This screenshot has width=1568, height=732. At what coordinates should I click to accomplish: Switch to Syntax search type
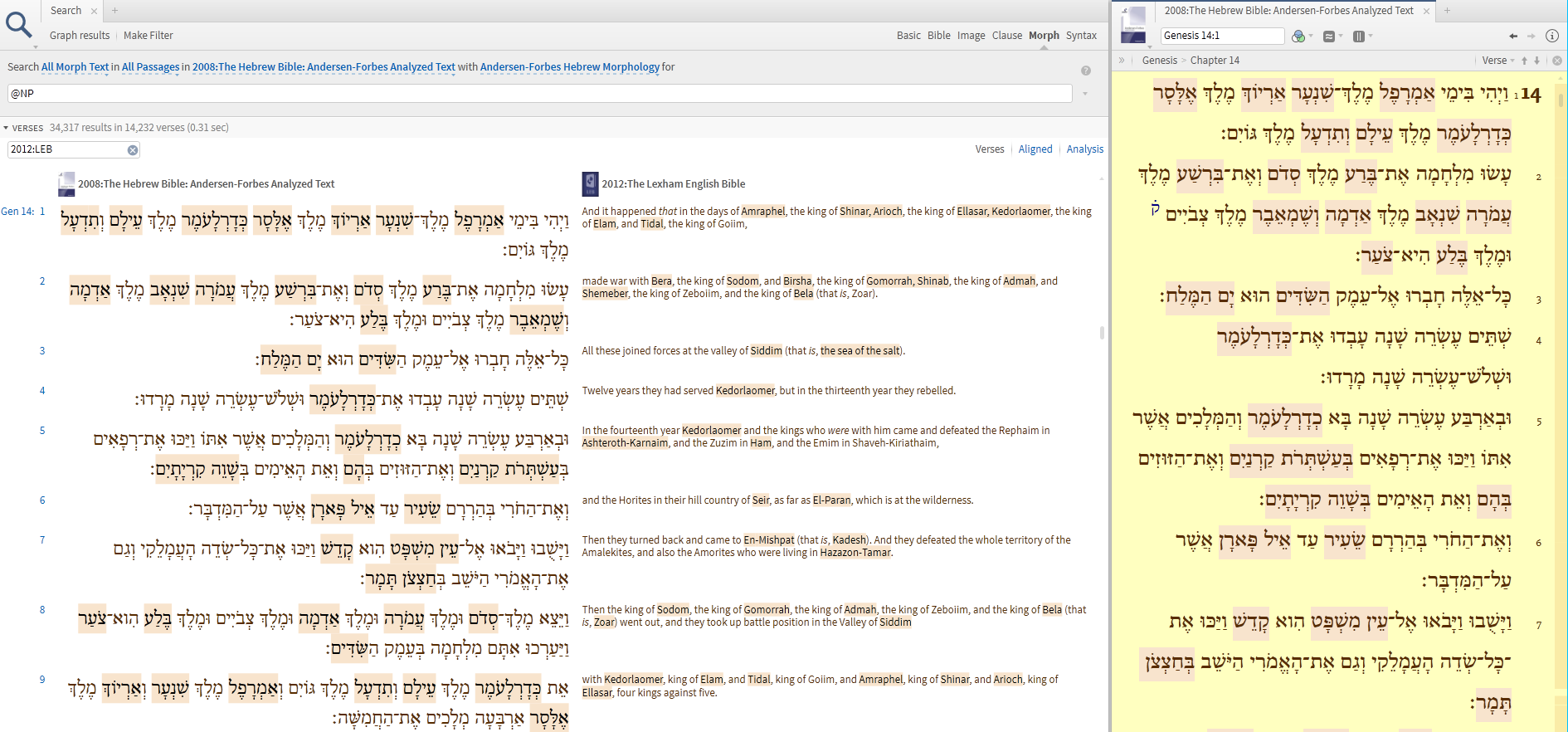(1081, 36)
